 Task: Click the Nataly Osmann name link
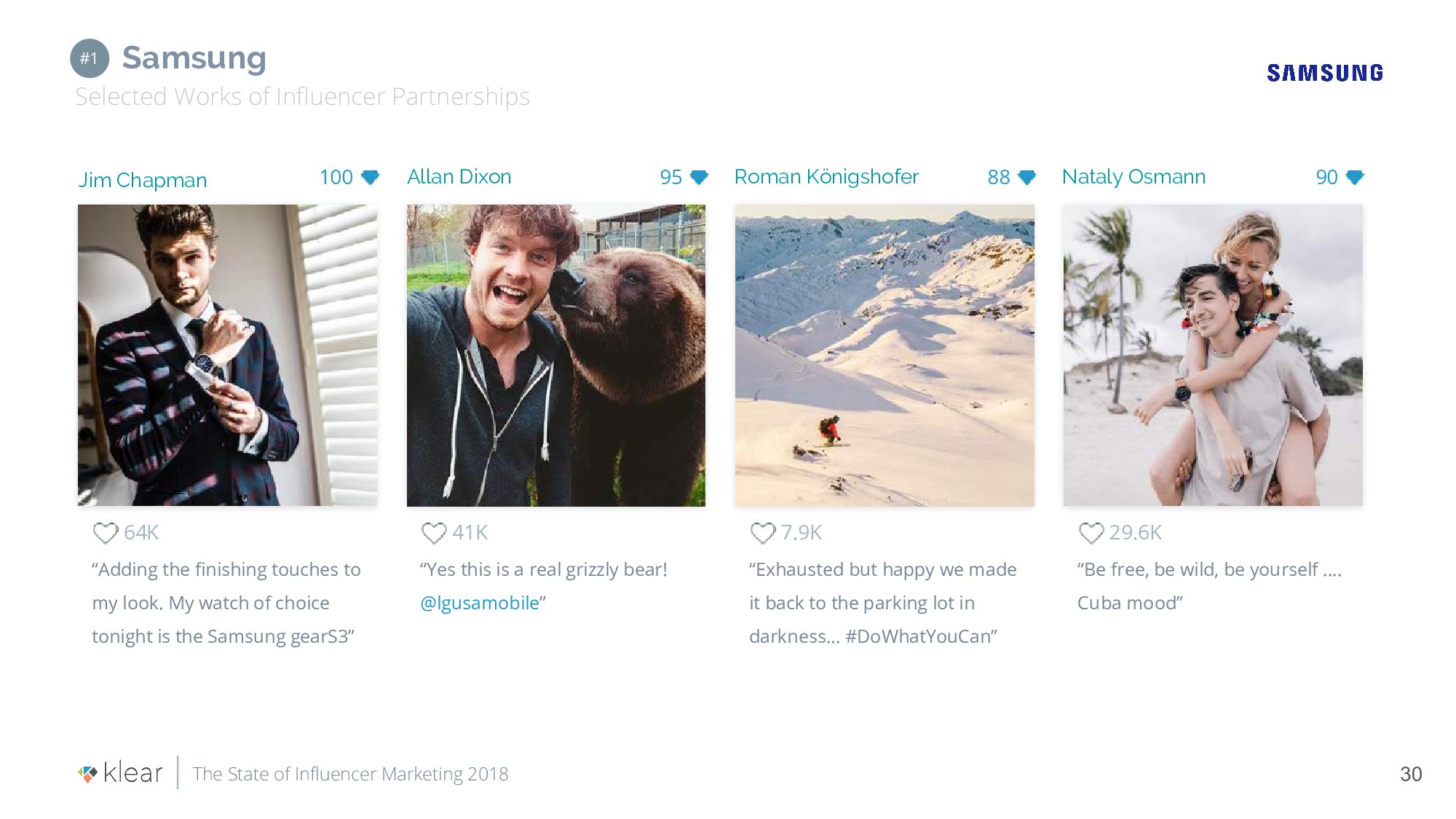[x=1133, y=177]
